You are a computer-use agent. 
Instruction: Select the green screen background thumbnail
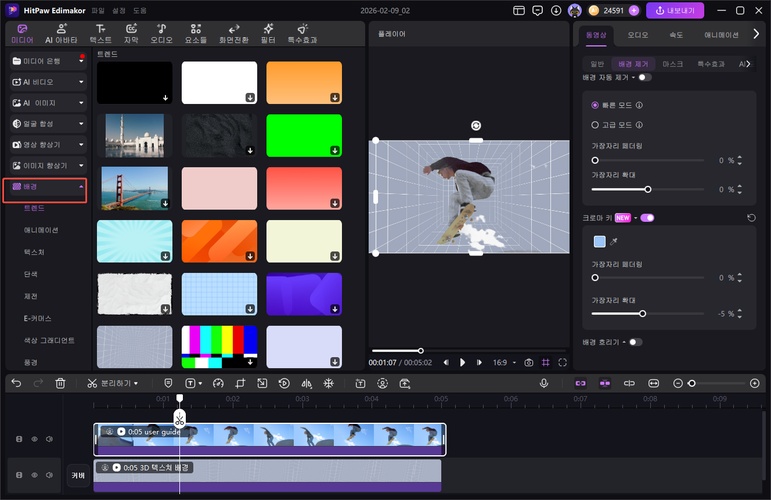click(x=304, y=135)
